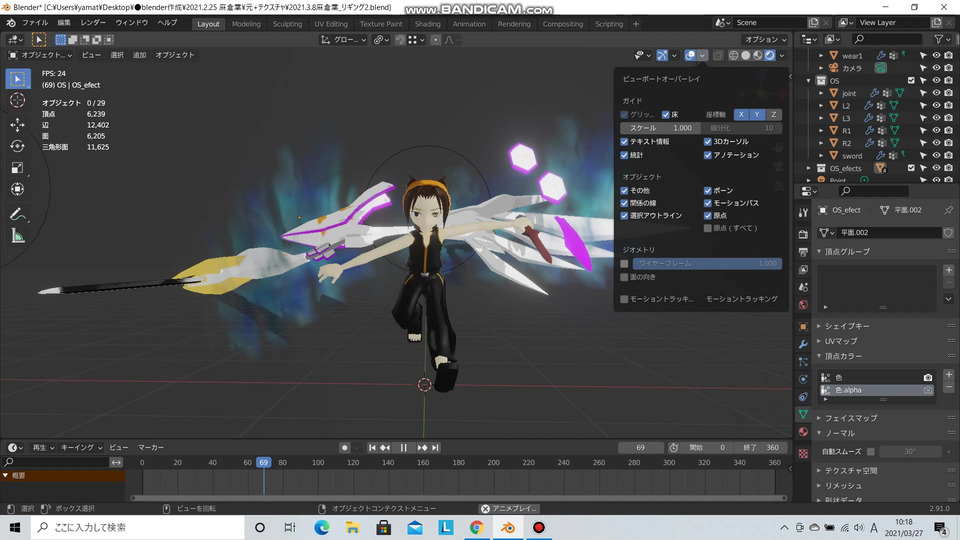Image resolution: width=960 pixels, height=540 pixels.
Task: Select the Move tool
Action: click(17, 125)
